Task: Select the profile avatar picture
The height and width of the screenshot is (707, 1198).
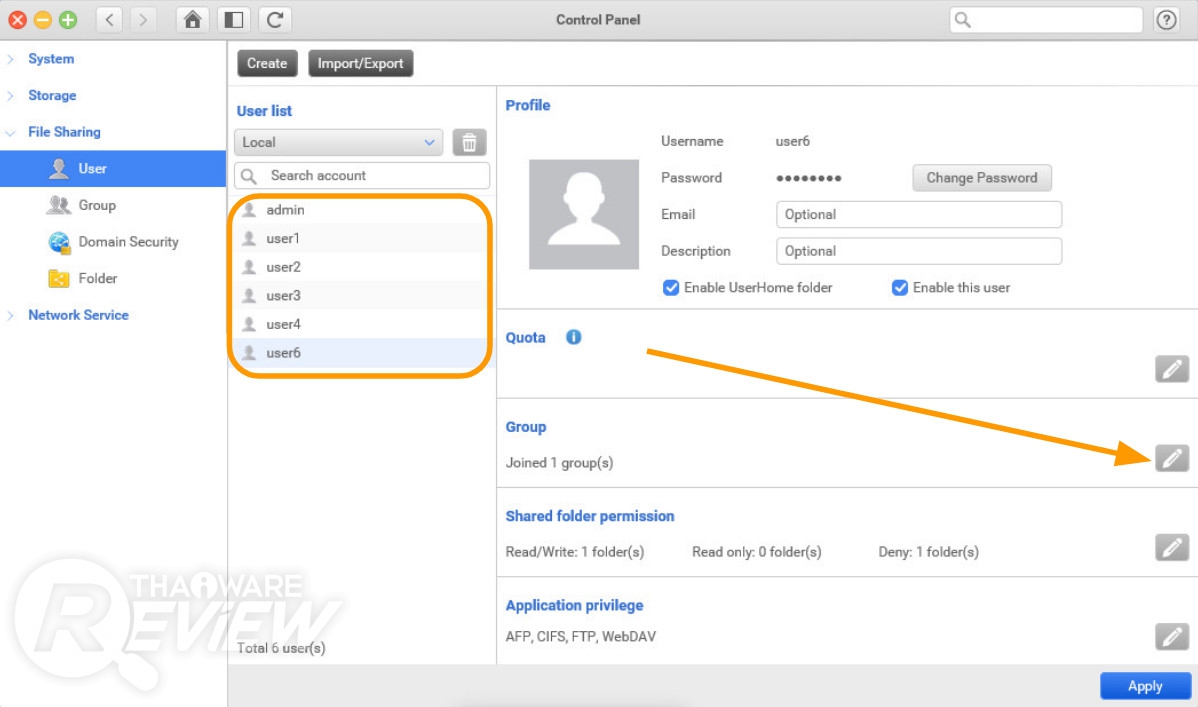Action: coord(584,214)
